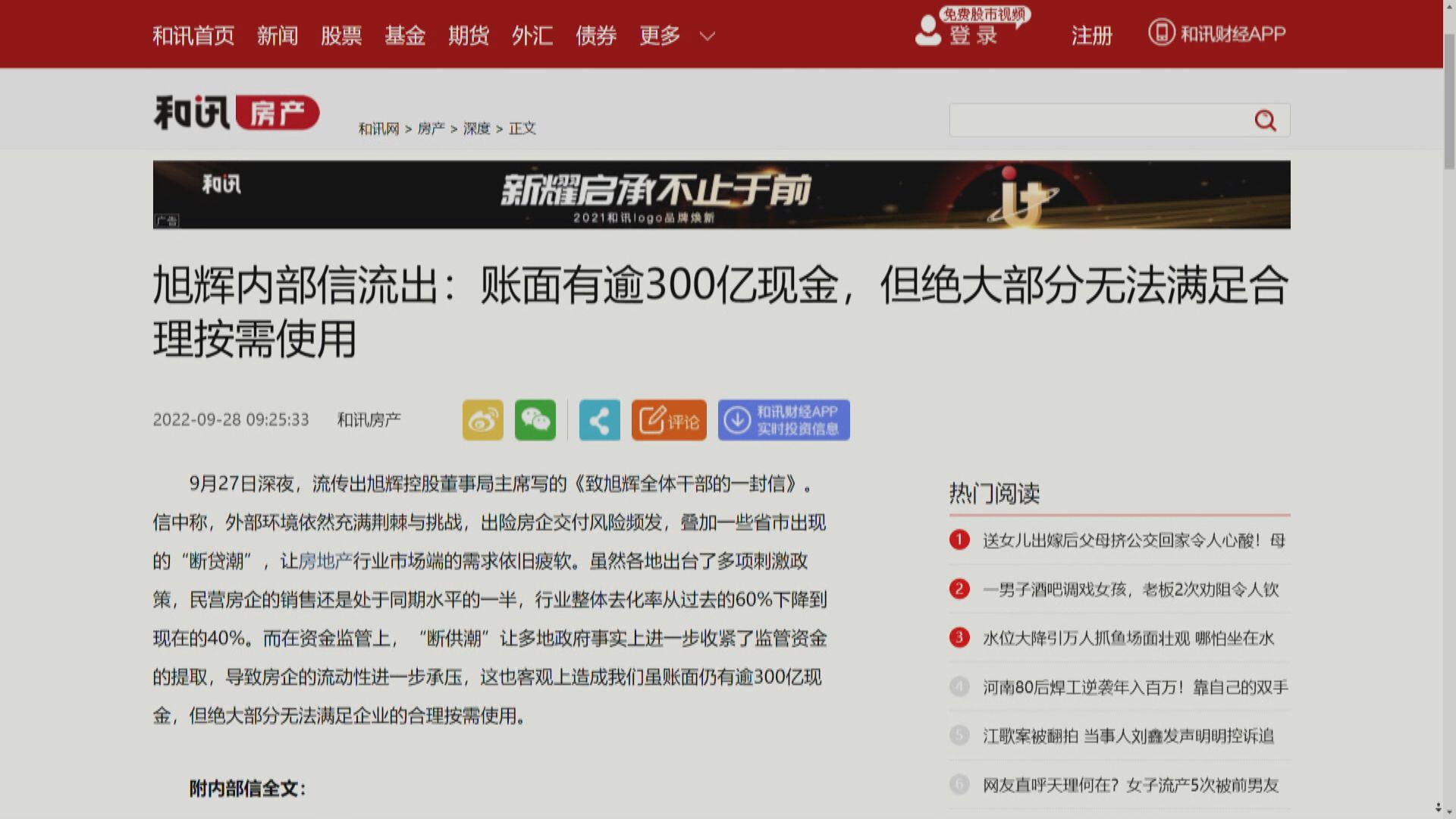The image size is (1456, 819).
Task: Share the article via WeChat
Action: click(x=535, y=419)
